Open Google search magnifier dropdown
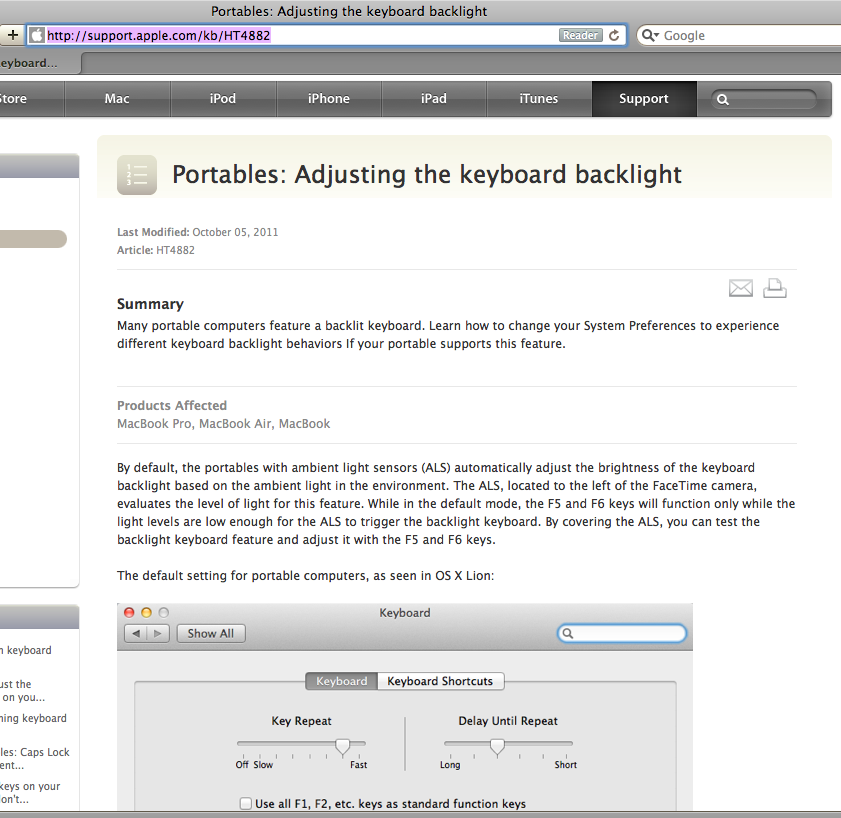 650,35
